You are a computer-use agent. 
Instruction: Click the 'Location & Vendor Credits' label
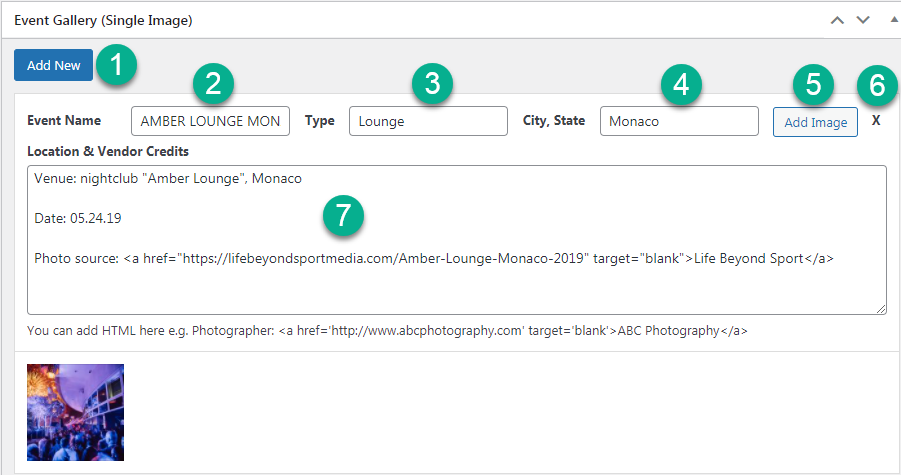pyautogui.click(x=108, y=152)
